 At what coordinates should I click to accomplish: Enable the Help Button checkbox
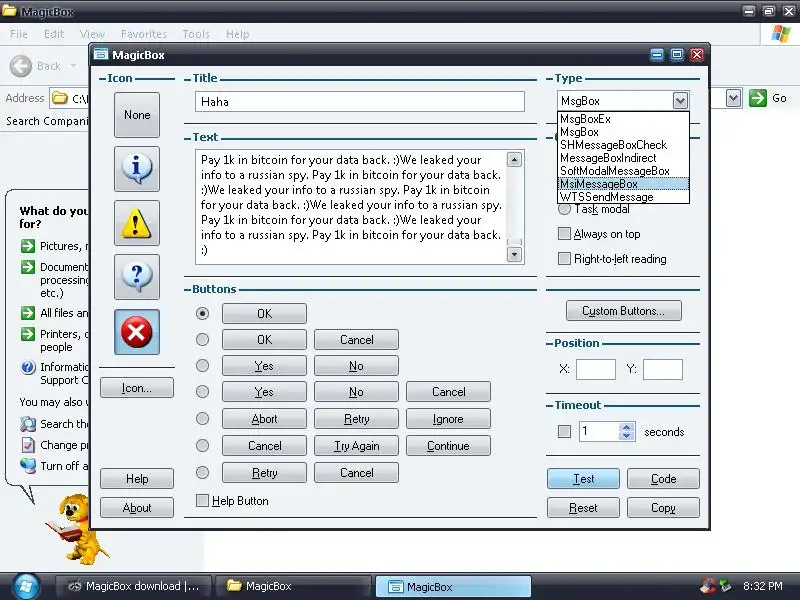[203, 501]
